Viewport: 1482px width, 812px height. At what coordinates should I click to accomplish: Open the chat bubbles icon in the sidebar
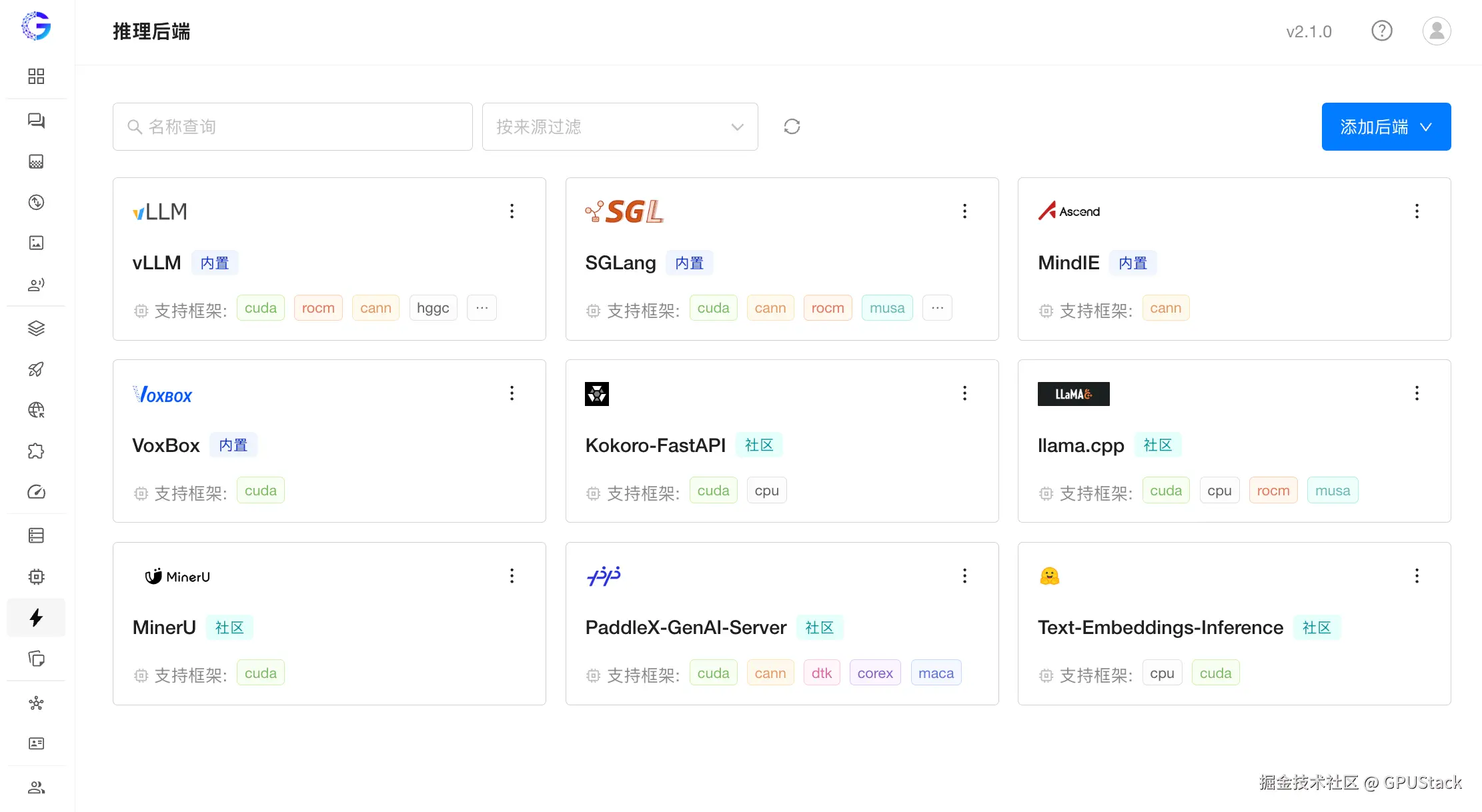click(x=36, y=121)
